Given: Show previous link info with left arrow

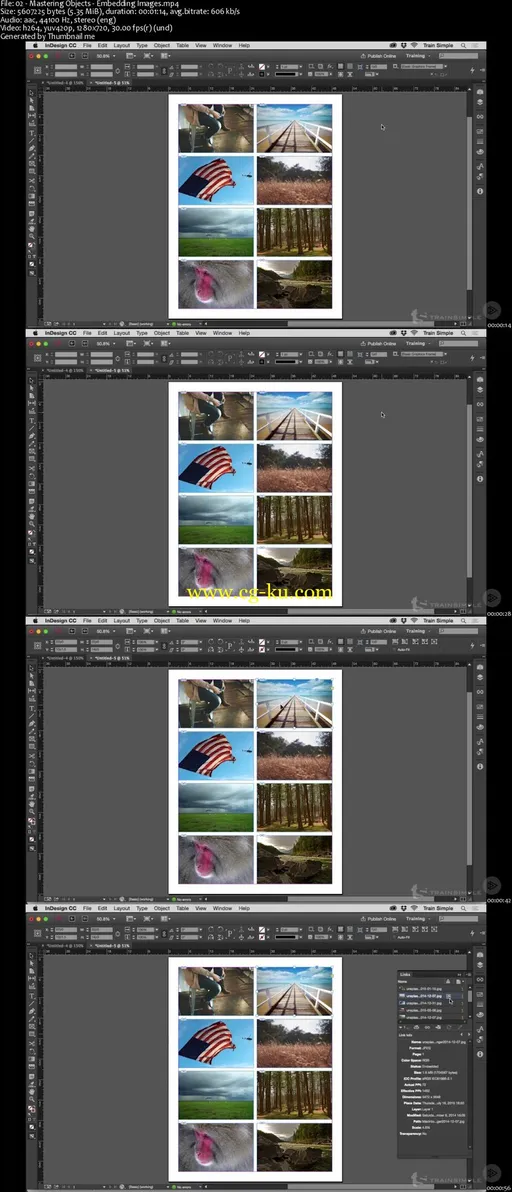Looking at the screenshot, I should point(461,1035).
